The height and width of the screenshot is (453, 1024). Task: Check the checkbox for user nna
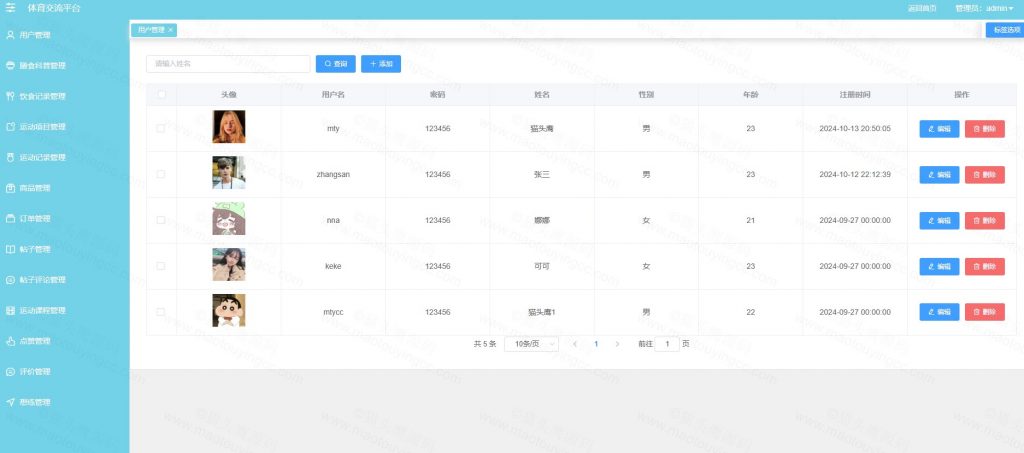pos(161,220)
